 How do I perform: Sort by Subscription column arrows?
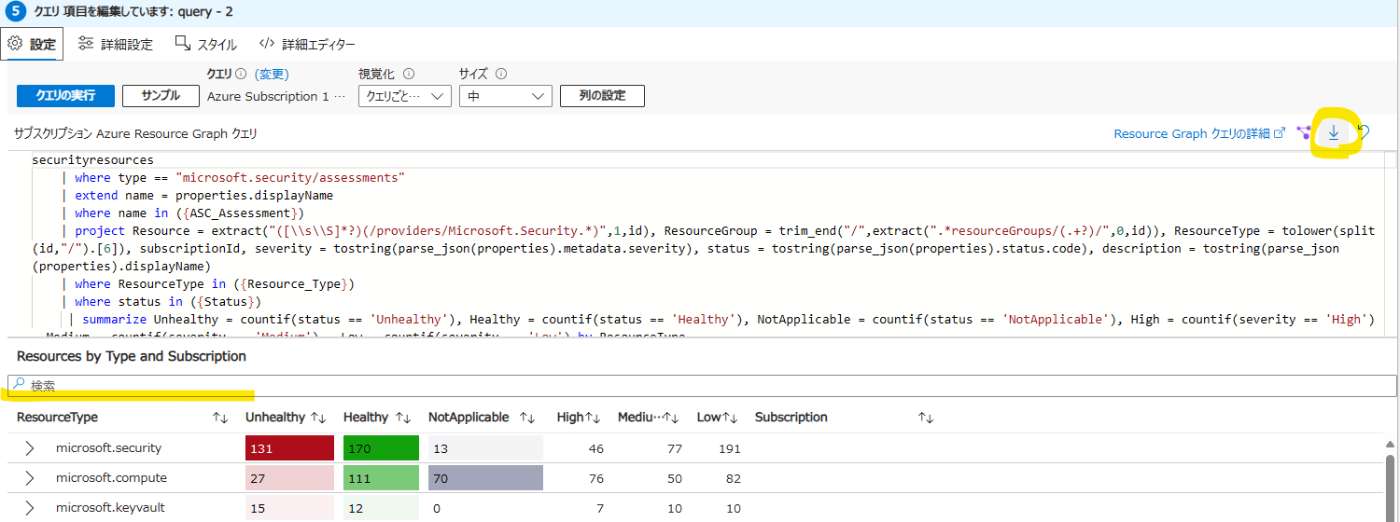(x=926, y=417)
